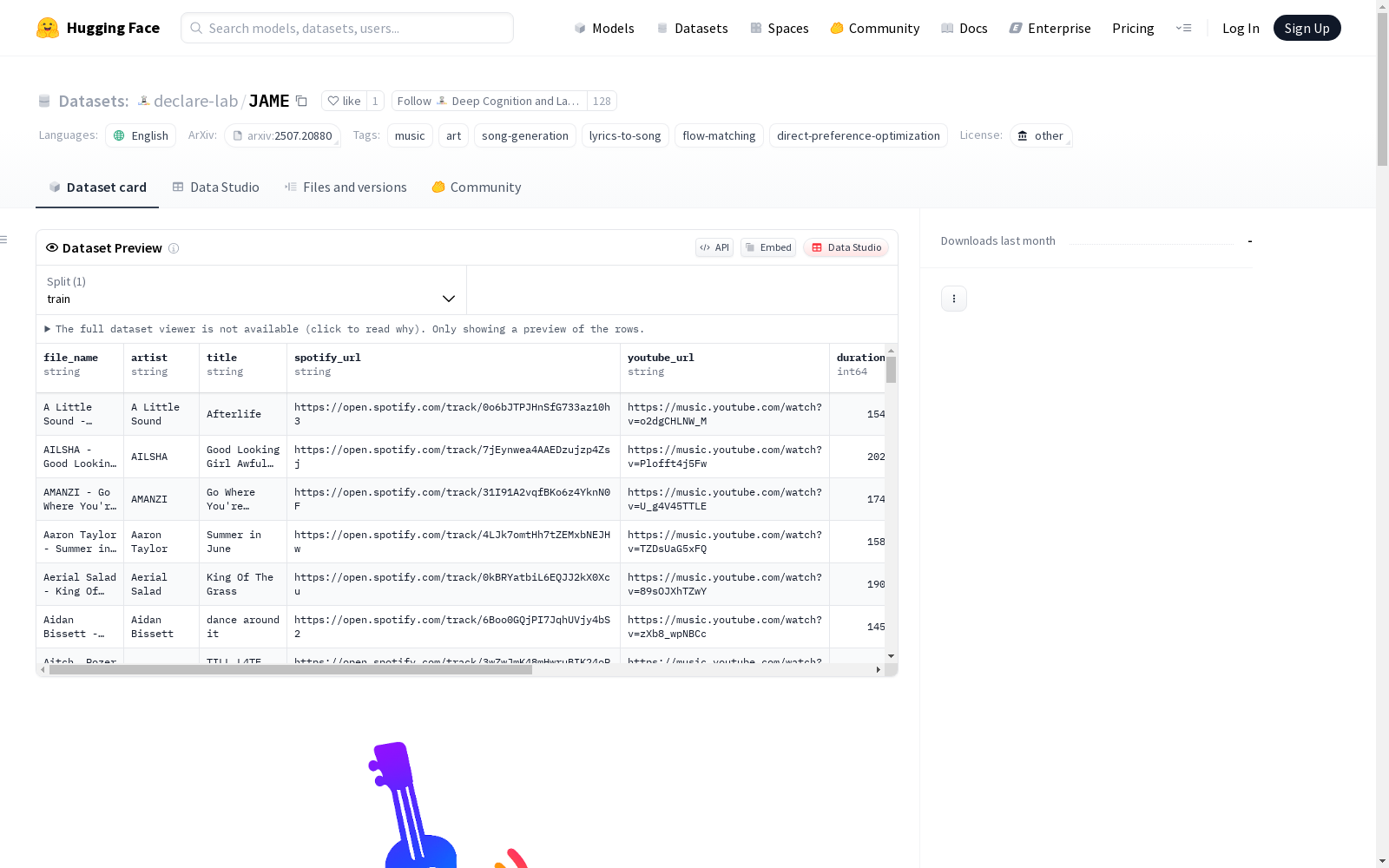Screen dimensions: 1389x868
Task: Focus the search models input field
Action: (x=347, y=28)
